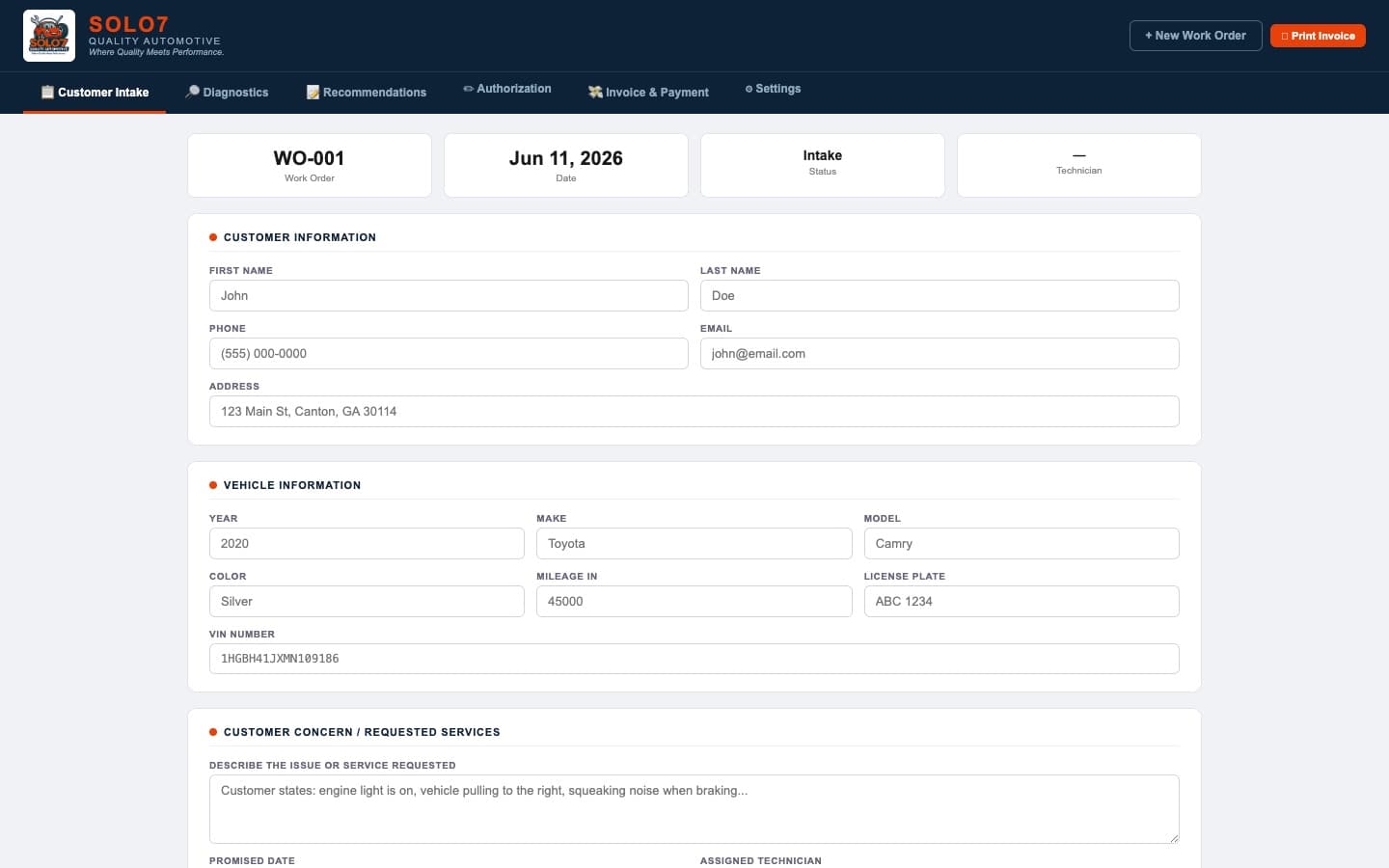Image resolution: width=1389 pixels, height=868 pixels.
Task: Click the Promised Date label
Action: coord(252,860)
